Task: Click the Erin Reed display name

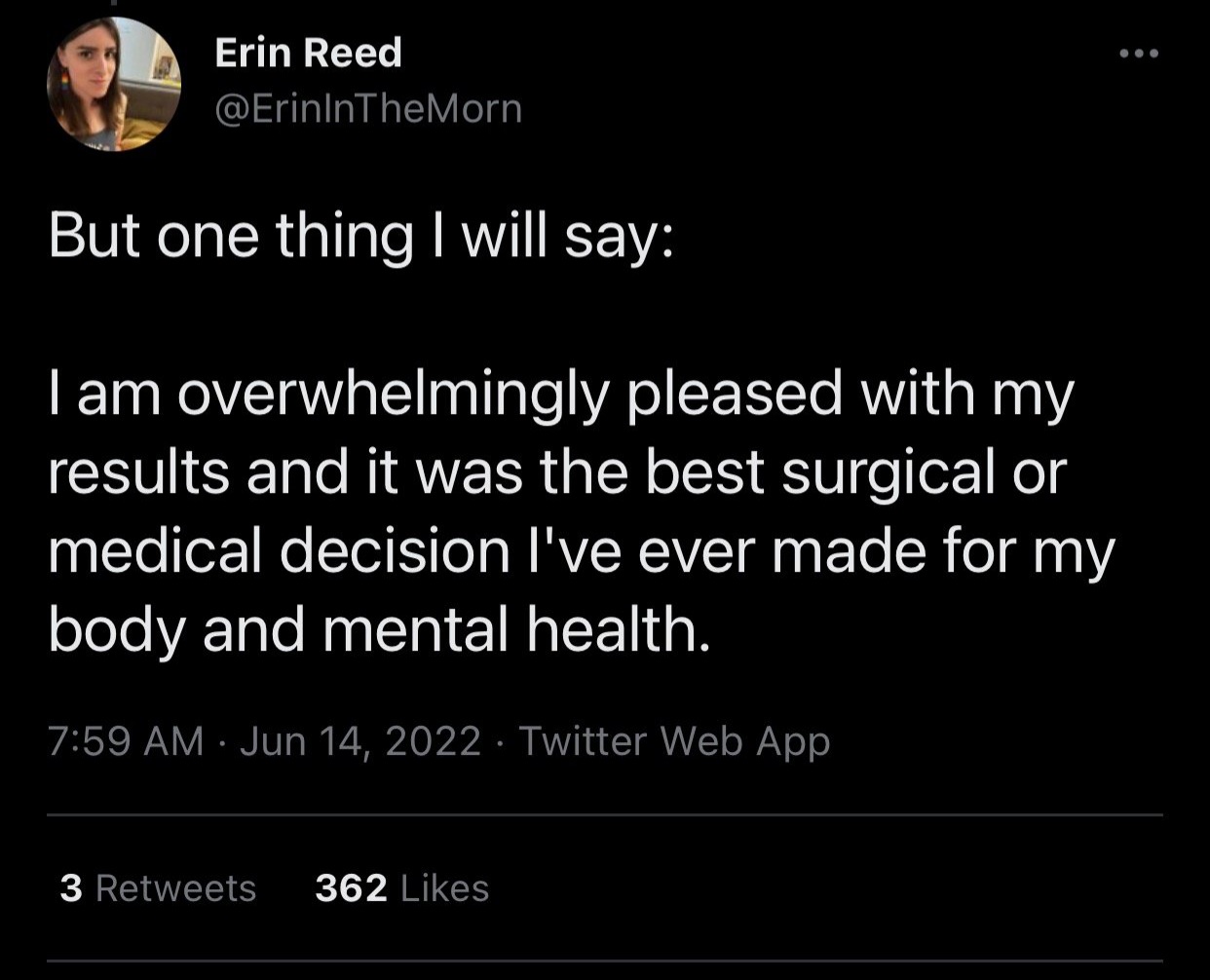Action: tap(308, 53)
